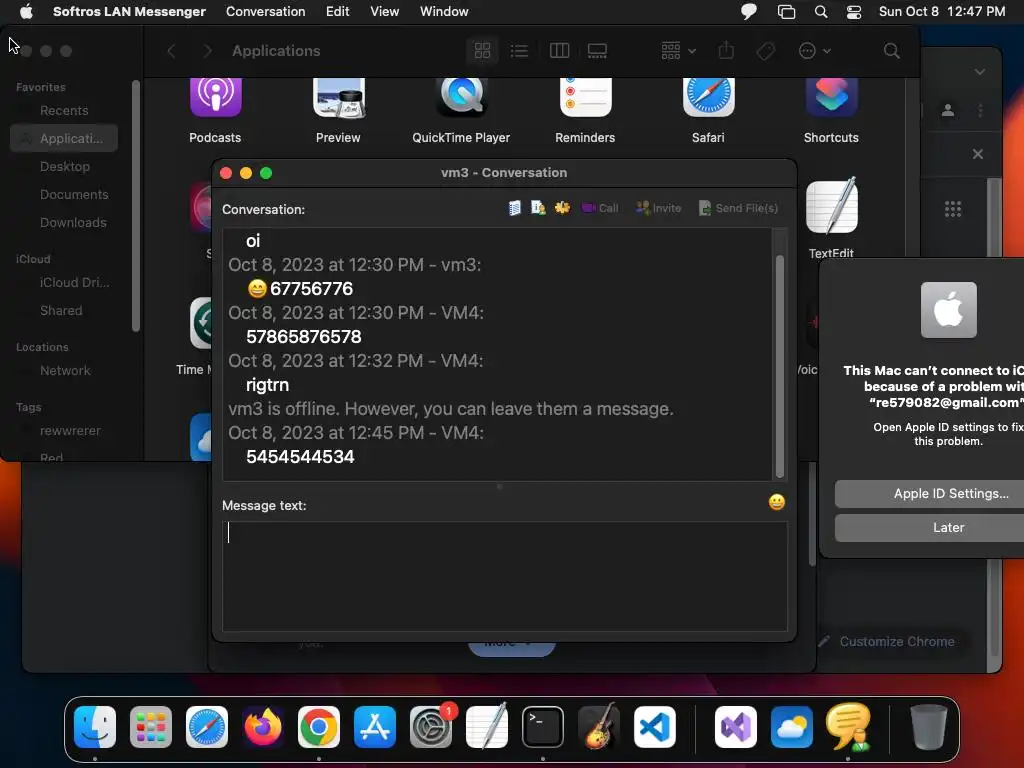
Task: Open the View menu
Action: coord(384,11)
